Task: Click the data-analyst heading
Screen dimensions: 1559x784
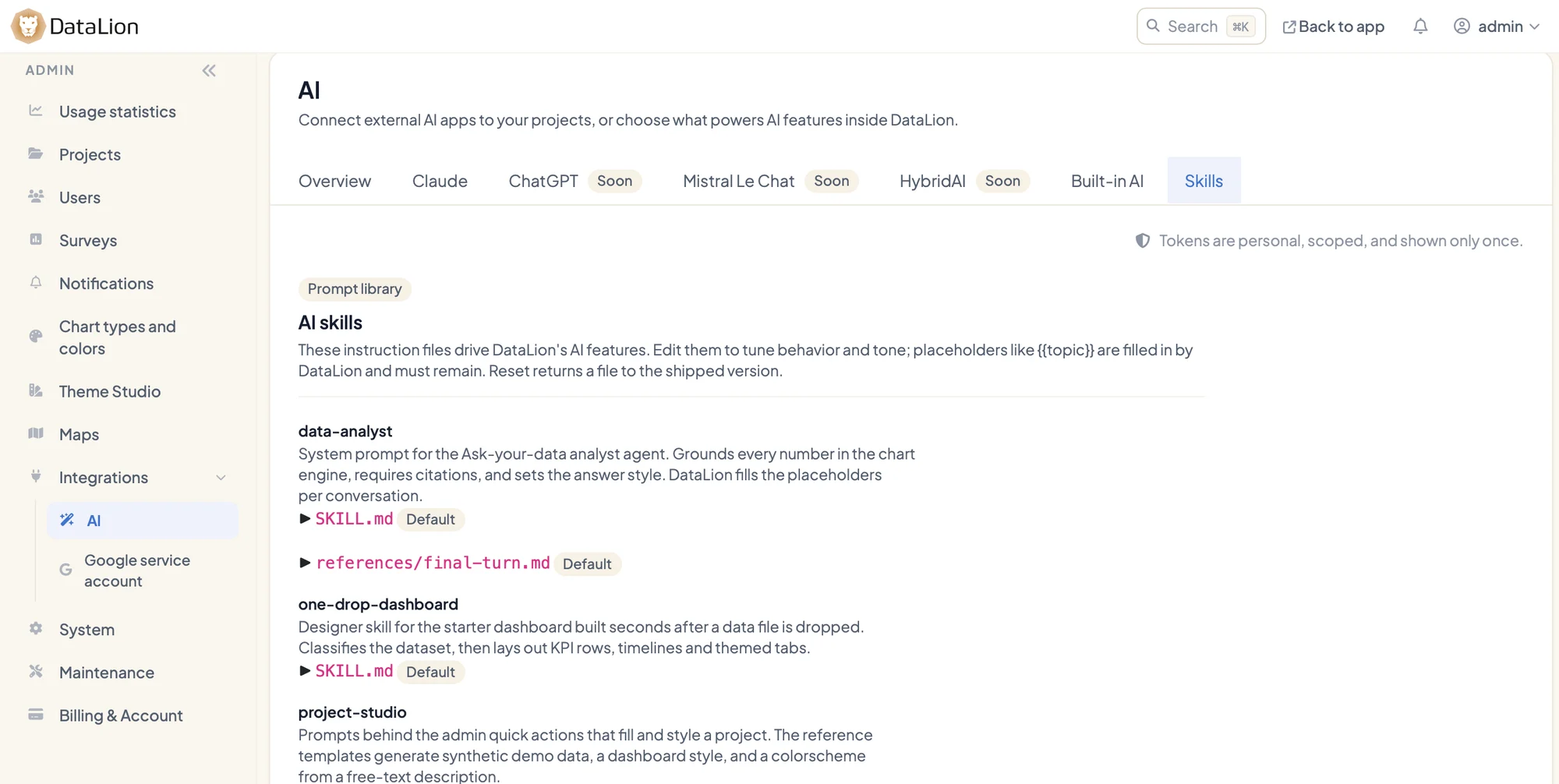Action: pyautogui.click(x=345, y=431)
